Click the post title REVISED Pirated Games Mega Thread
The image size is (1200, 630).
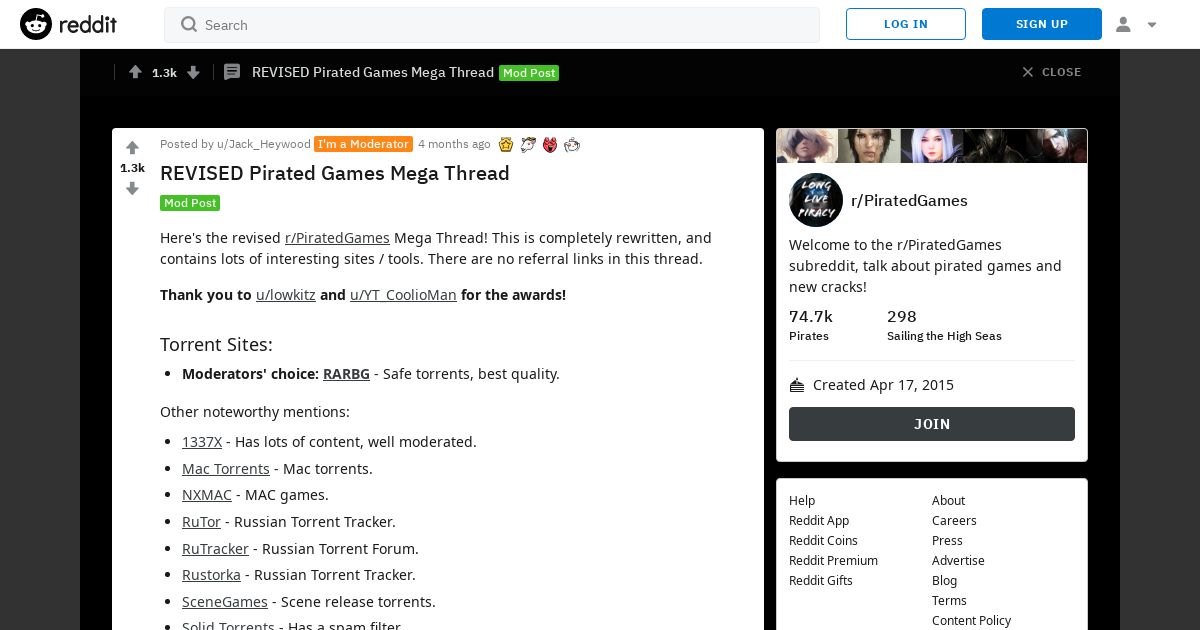335,173
